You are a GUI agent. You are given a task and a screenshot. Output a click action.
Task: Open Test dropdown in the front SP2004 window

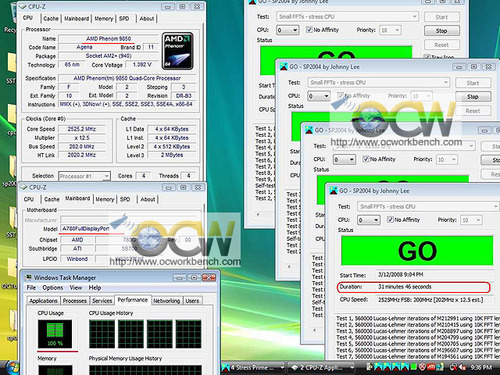pos(428,207)
